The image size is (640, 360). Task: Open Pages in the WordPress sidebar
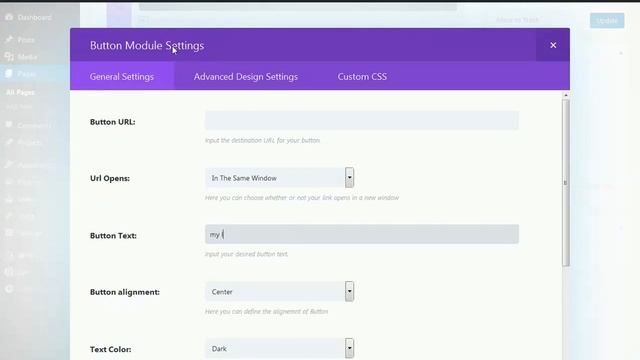click(x=27, y=73)
